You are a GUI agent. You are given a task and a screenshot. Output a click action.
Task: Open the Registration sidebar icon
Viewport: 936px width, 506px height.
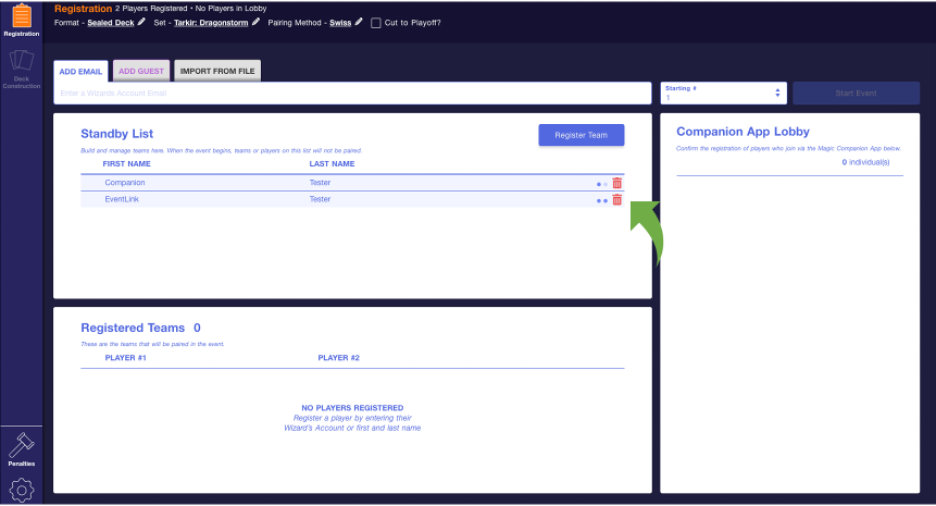(21, 20)
